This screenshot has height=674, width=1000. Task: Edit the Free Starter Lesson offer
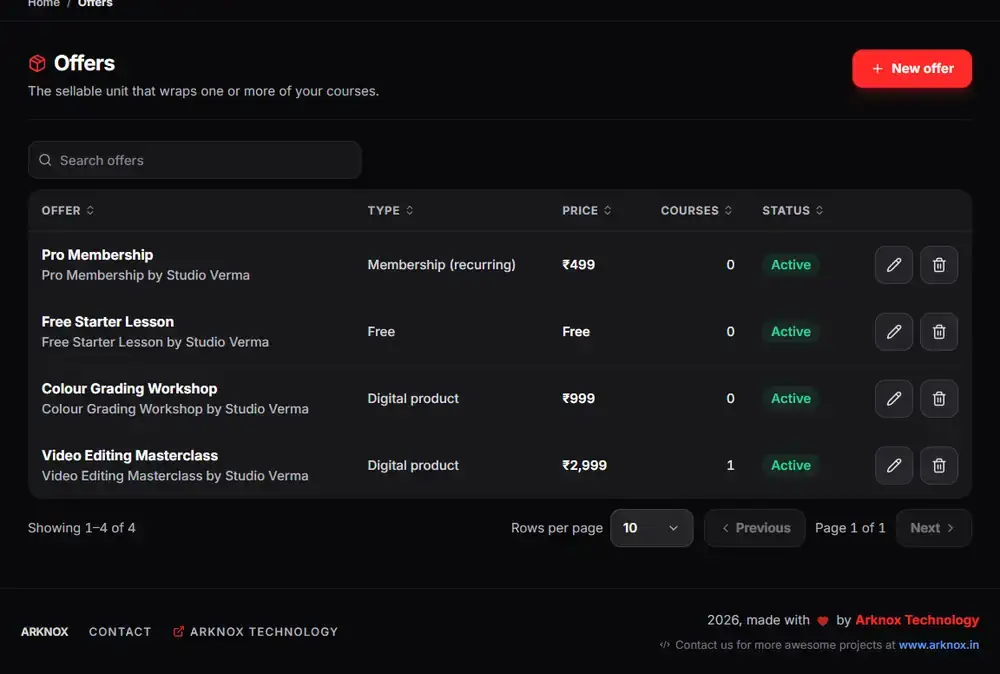coord(893,332)
